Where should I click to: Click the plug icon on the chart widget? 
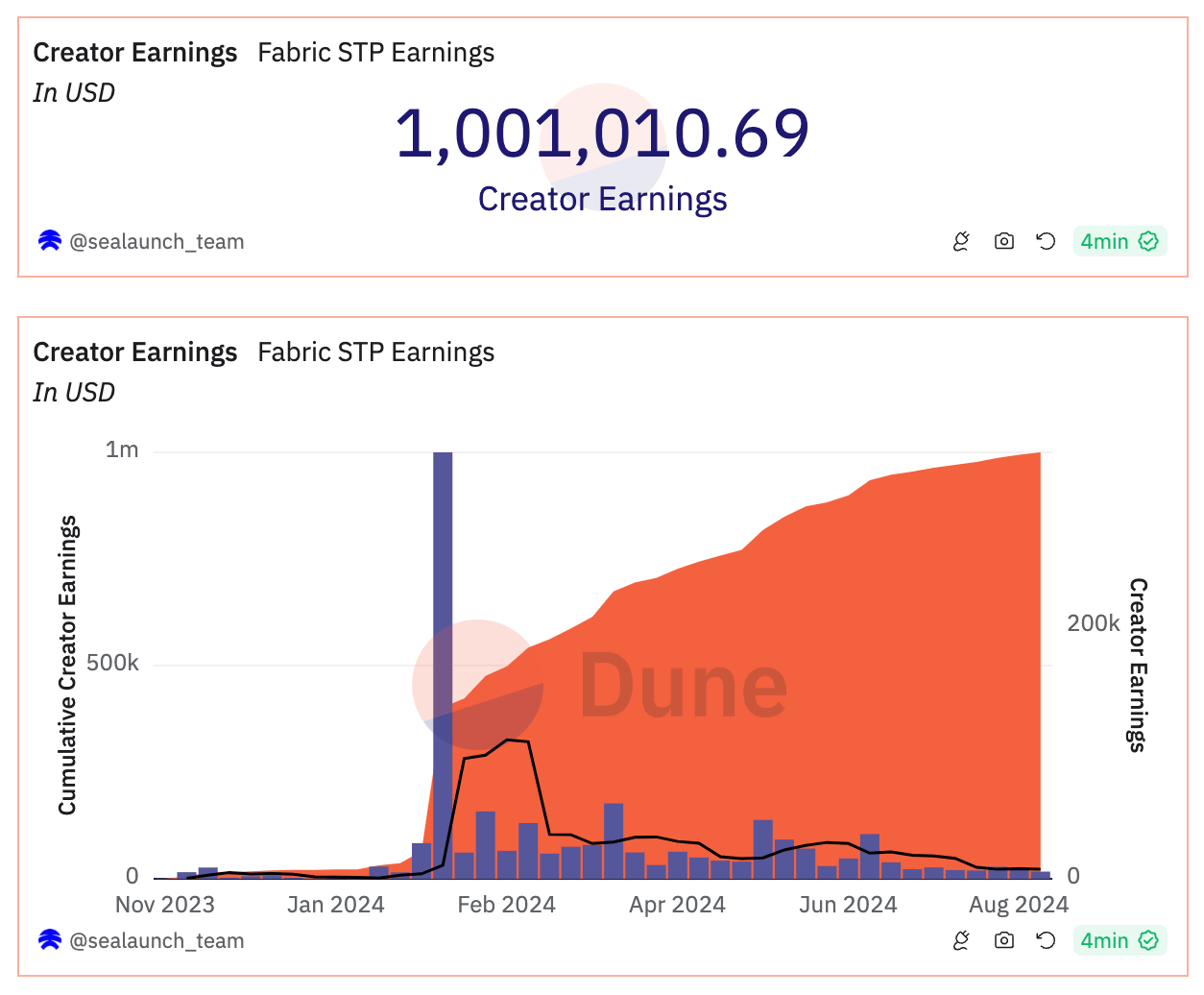[961, 940]
